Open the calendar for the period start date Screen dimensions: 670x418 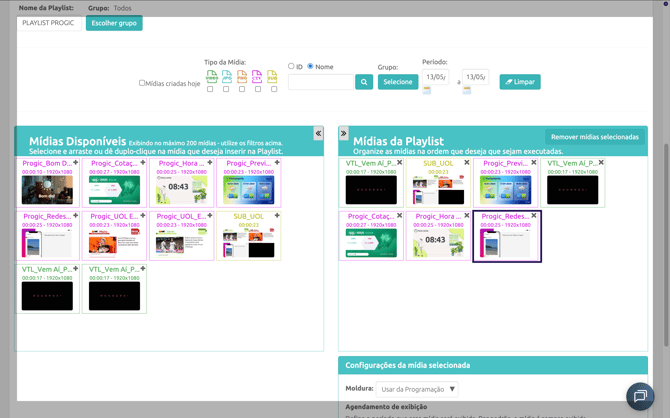(426, 90)
